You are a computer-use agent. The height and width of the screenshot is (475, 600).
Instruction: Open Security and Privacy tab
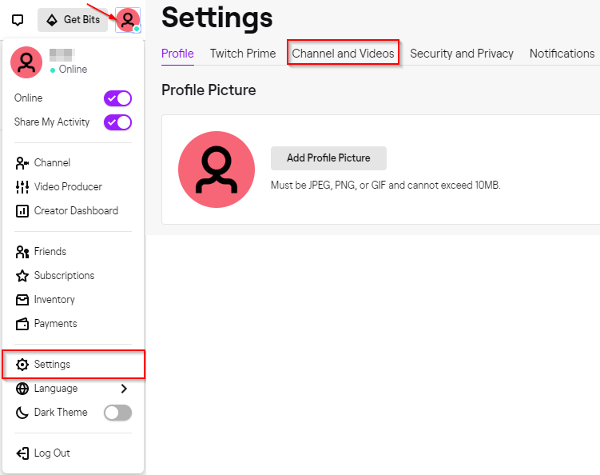(x=462, y=54)
